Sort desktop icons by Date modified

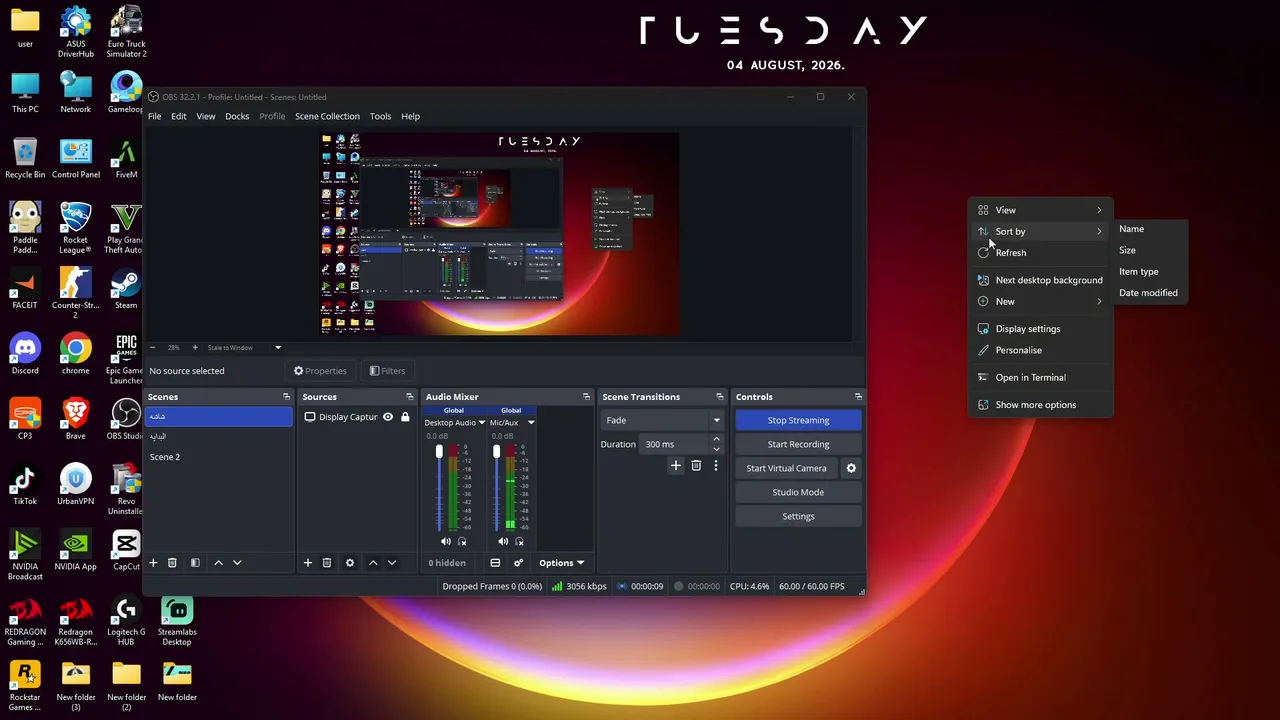pyautogui.click(x=1148, y=293)
